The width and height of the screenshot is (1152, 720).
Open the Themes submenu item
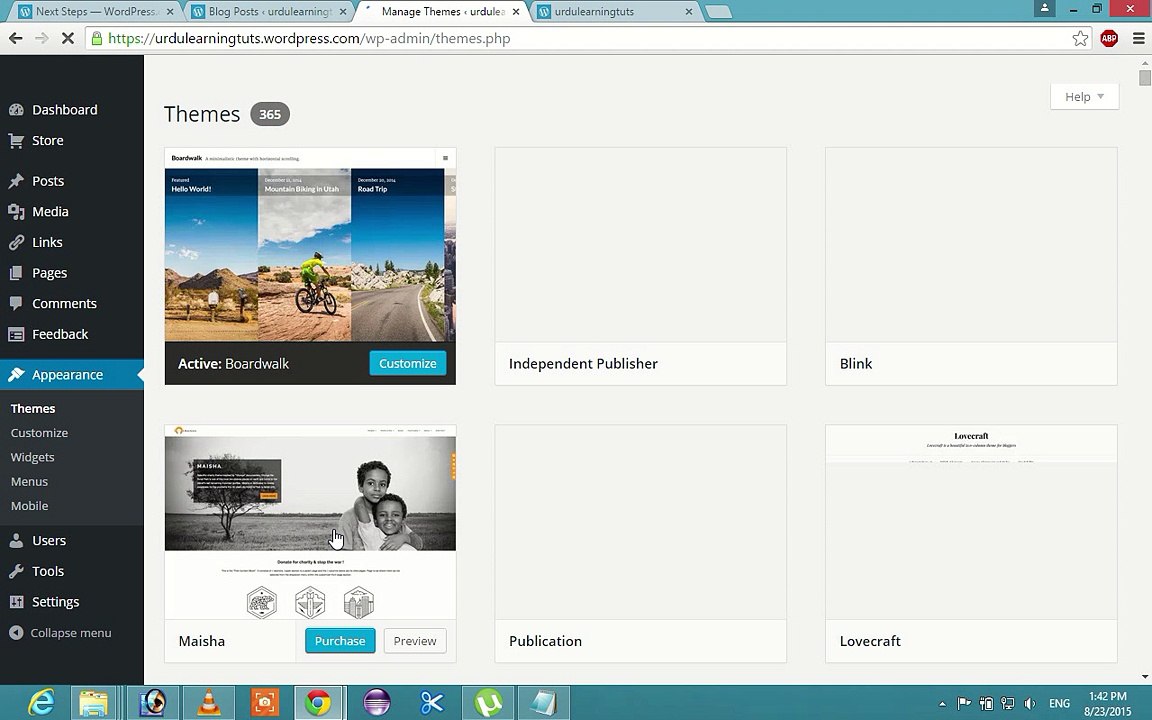pyautogui.click(x=33, y=408)
